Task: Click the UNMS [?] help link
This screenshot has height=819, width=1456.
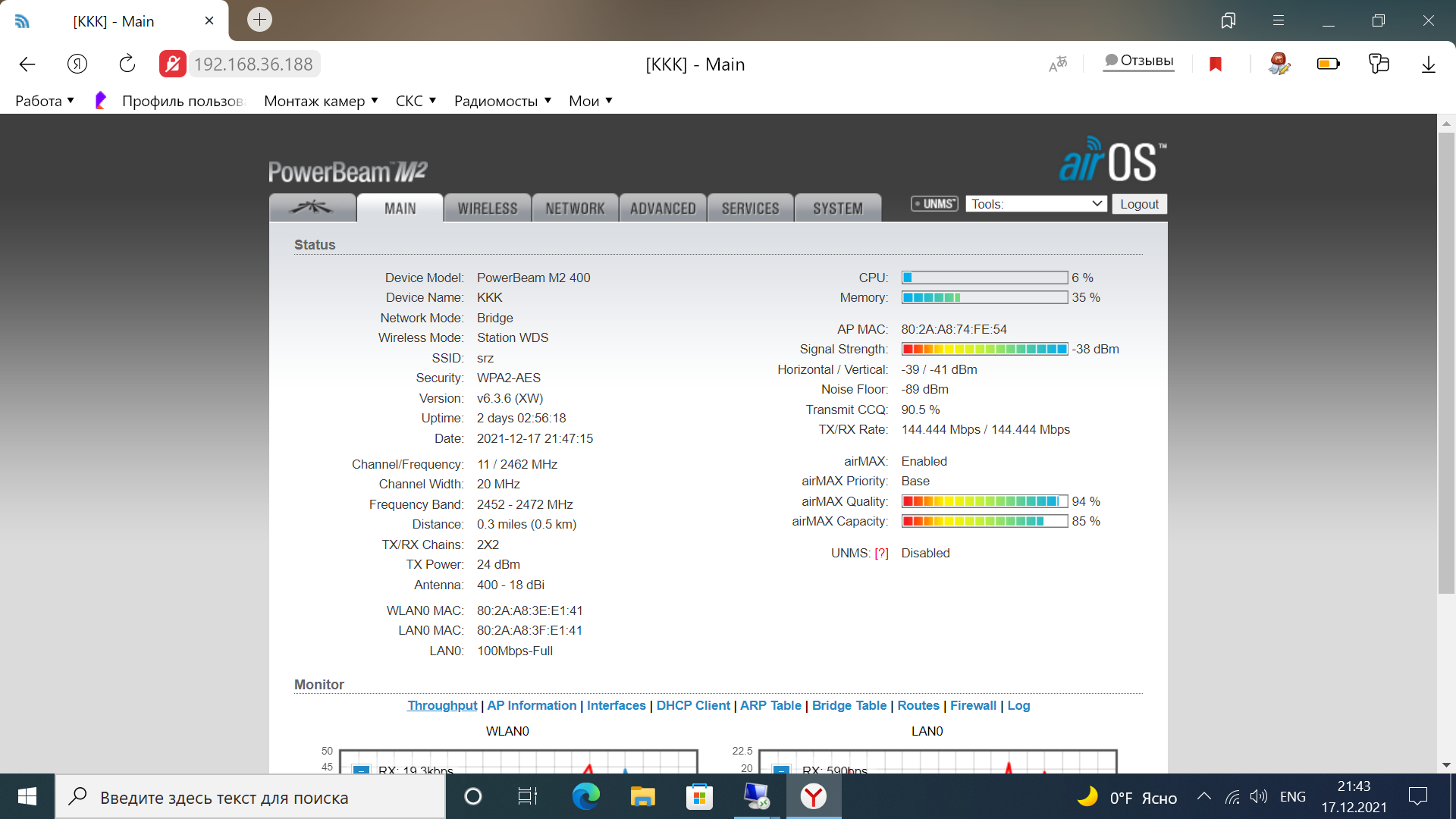Action: (x=881, y=553)
